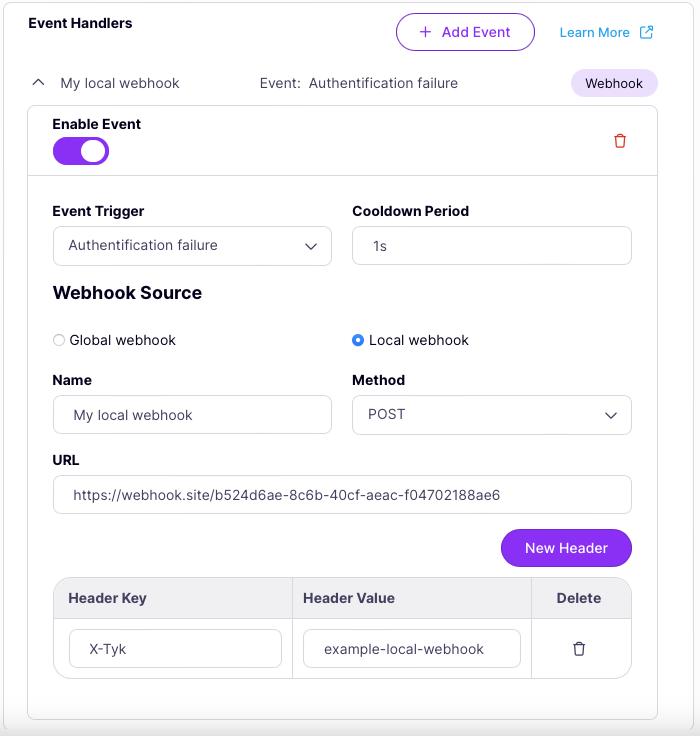Screen dimensions: 700x736
Task: Edit the Header Key field X-Tyk
Action: click(x=175, y=649)
